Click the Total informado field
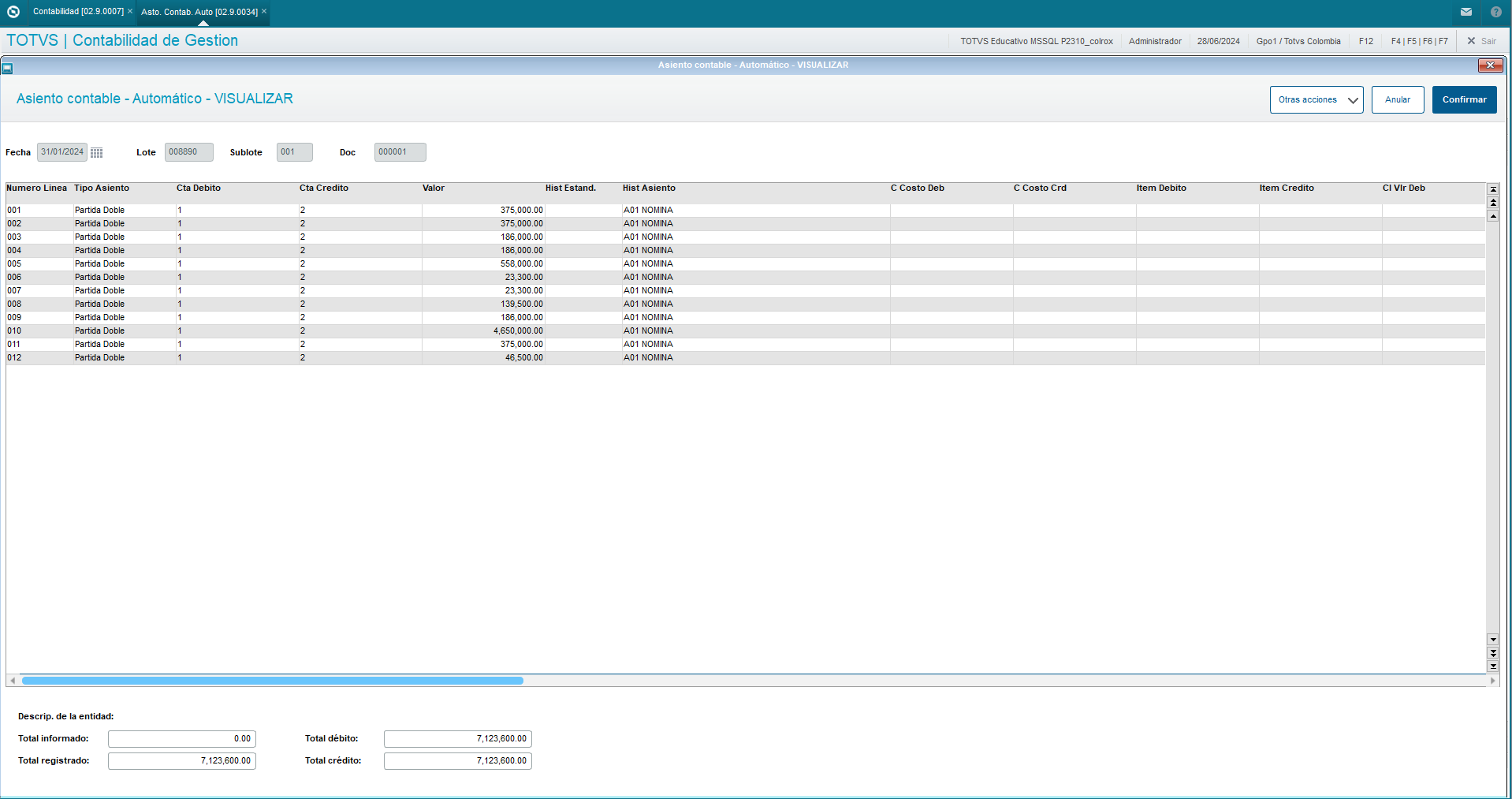The image size is (1512, 799). tap(181, 739)
